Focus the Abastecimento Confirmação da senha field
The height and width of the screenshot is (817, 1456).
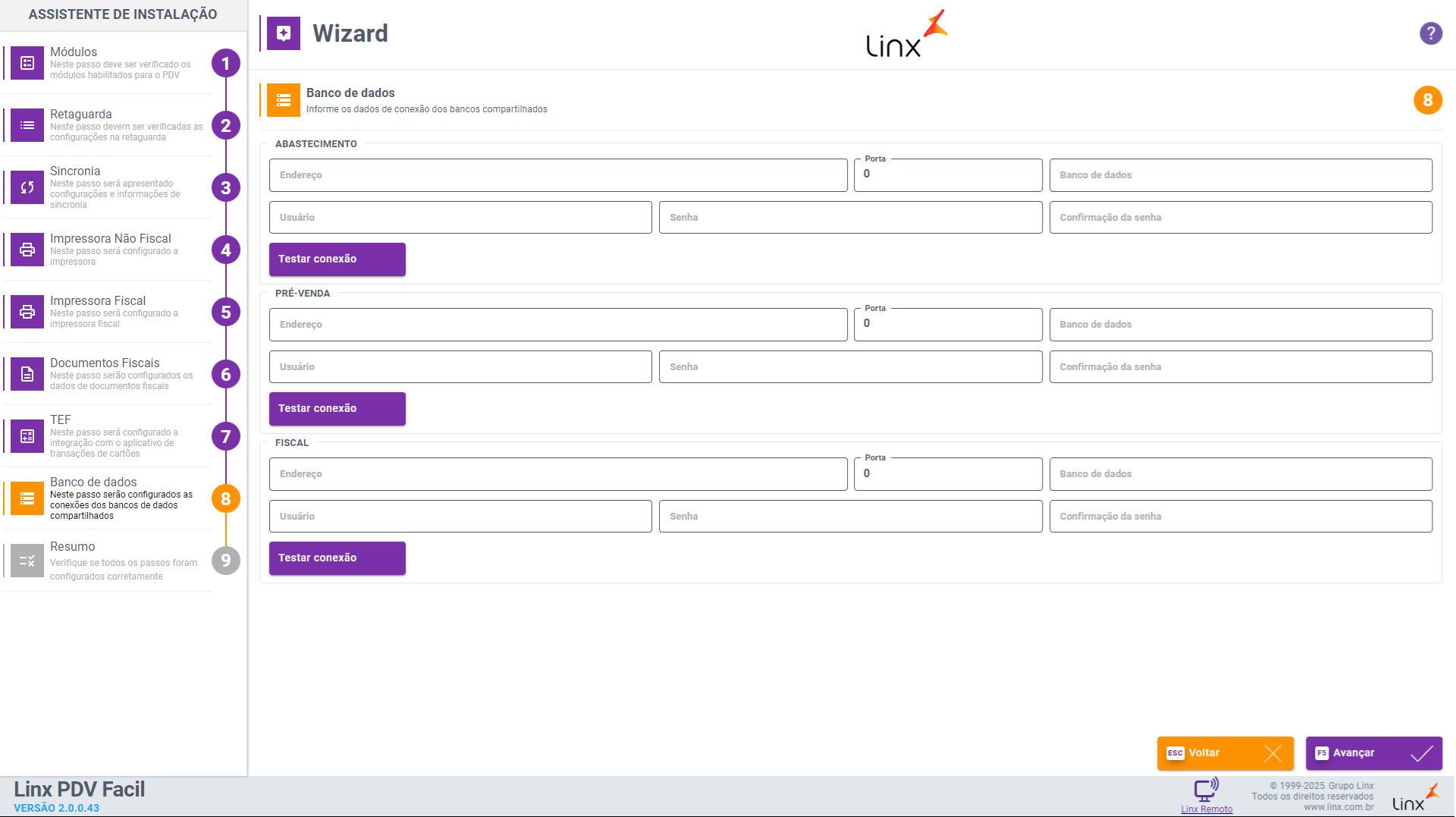1241,218
